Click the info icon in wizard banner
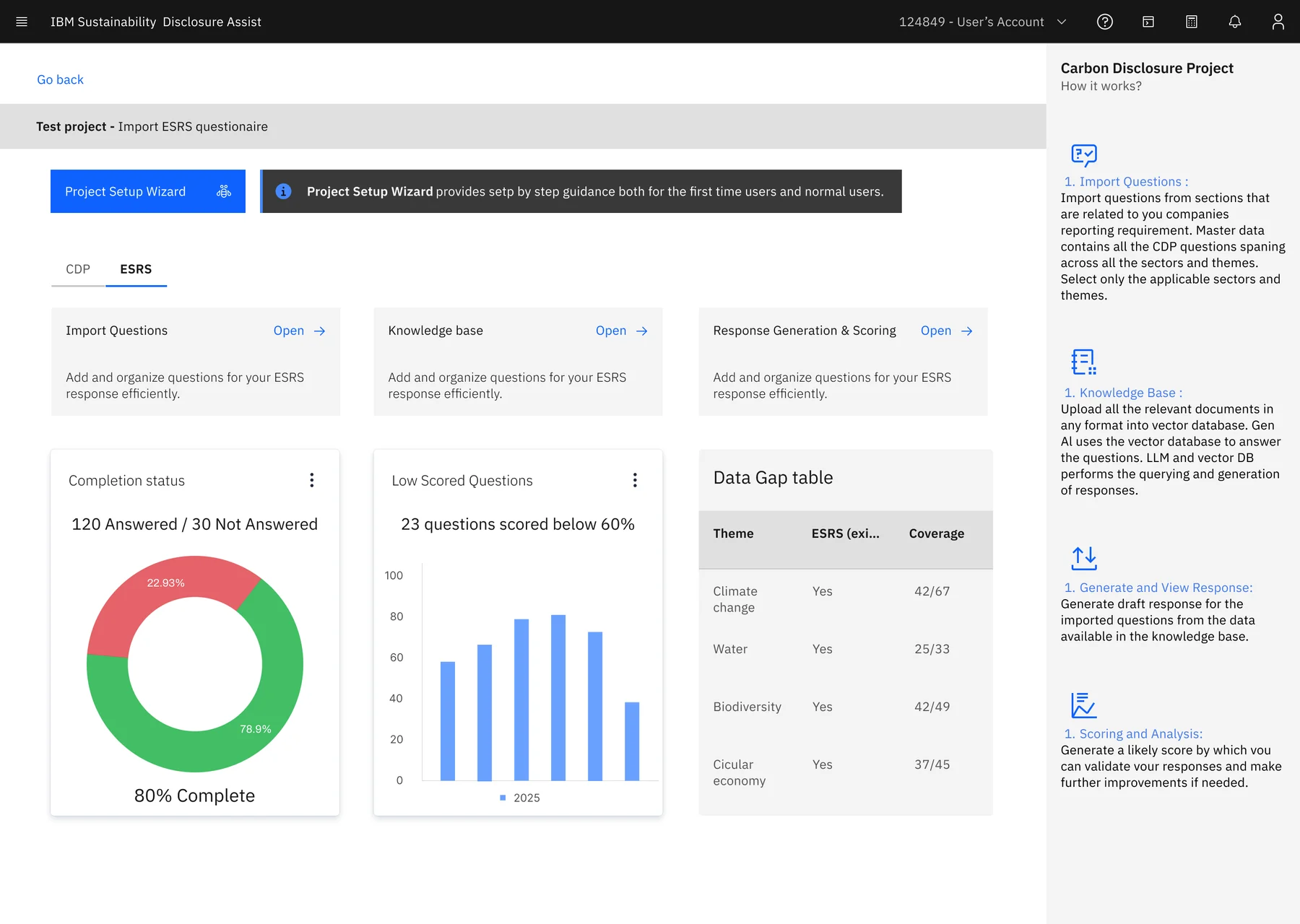 [283, 191]
